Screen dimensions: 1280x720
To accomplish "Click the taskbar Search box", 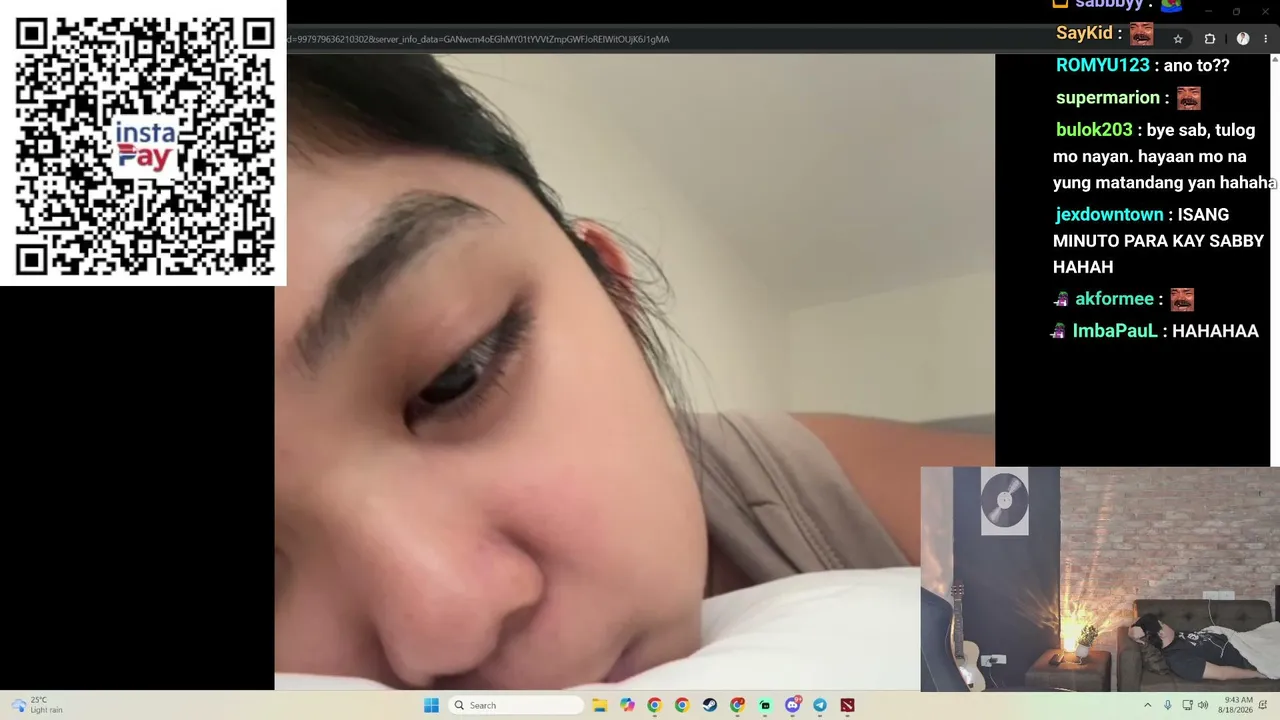I will click(516, 705).
